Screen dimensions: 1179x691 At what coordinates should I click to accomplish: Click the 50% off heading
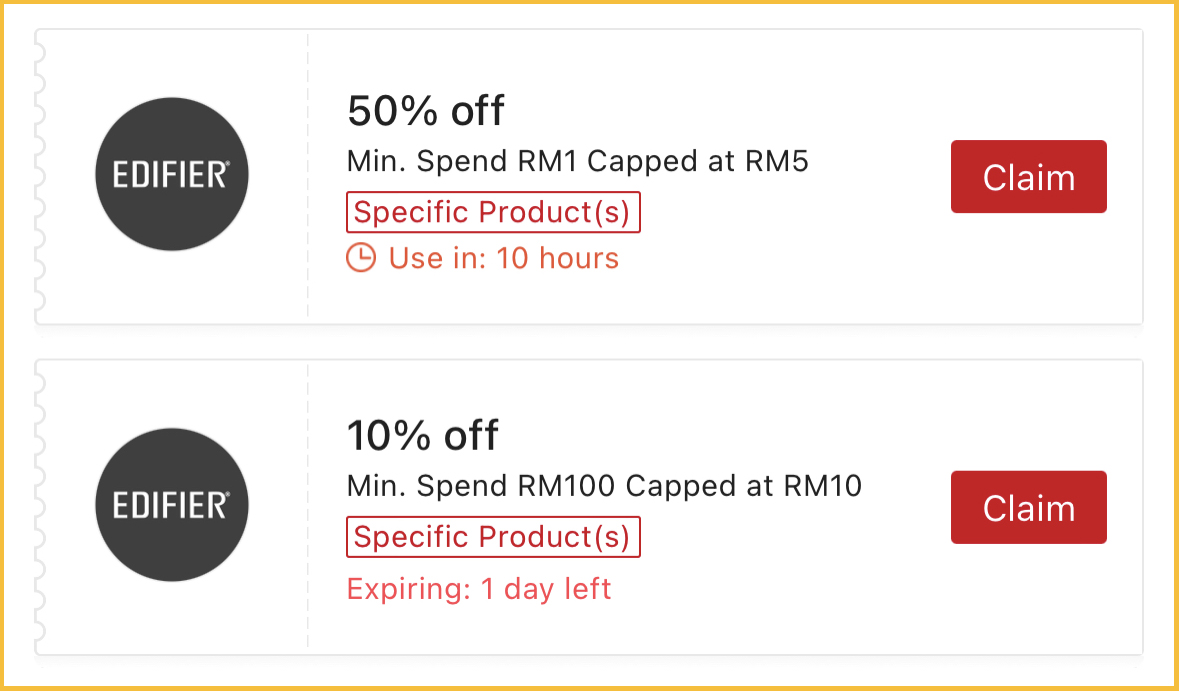point(426,111)
